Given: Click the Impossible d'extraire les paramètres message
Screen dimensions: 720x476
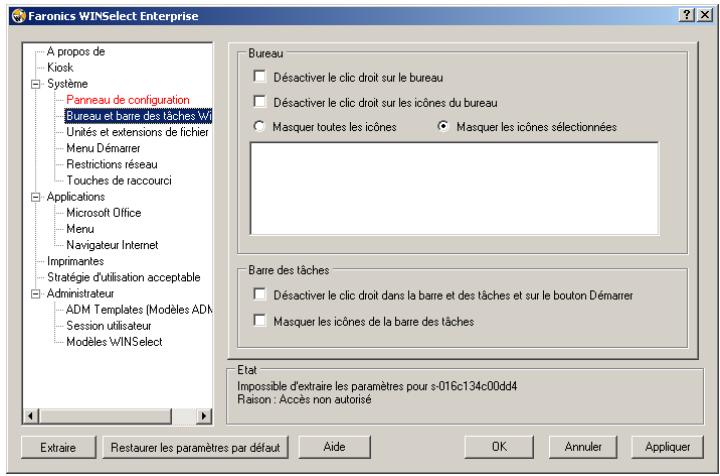Looking at the screenshot, I should click(377, 386).
